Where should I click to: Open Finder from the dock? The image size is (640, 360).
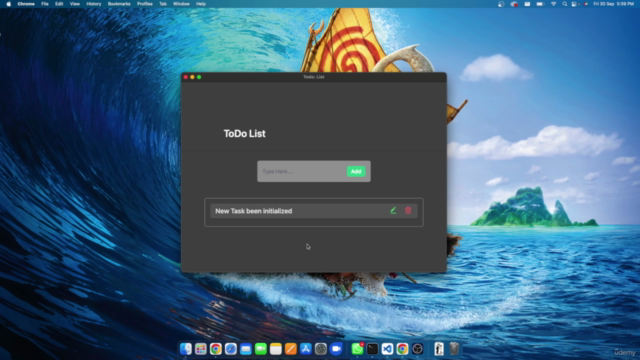tap(186, 349)
